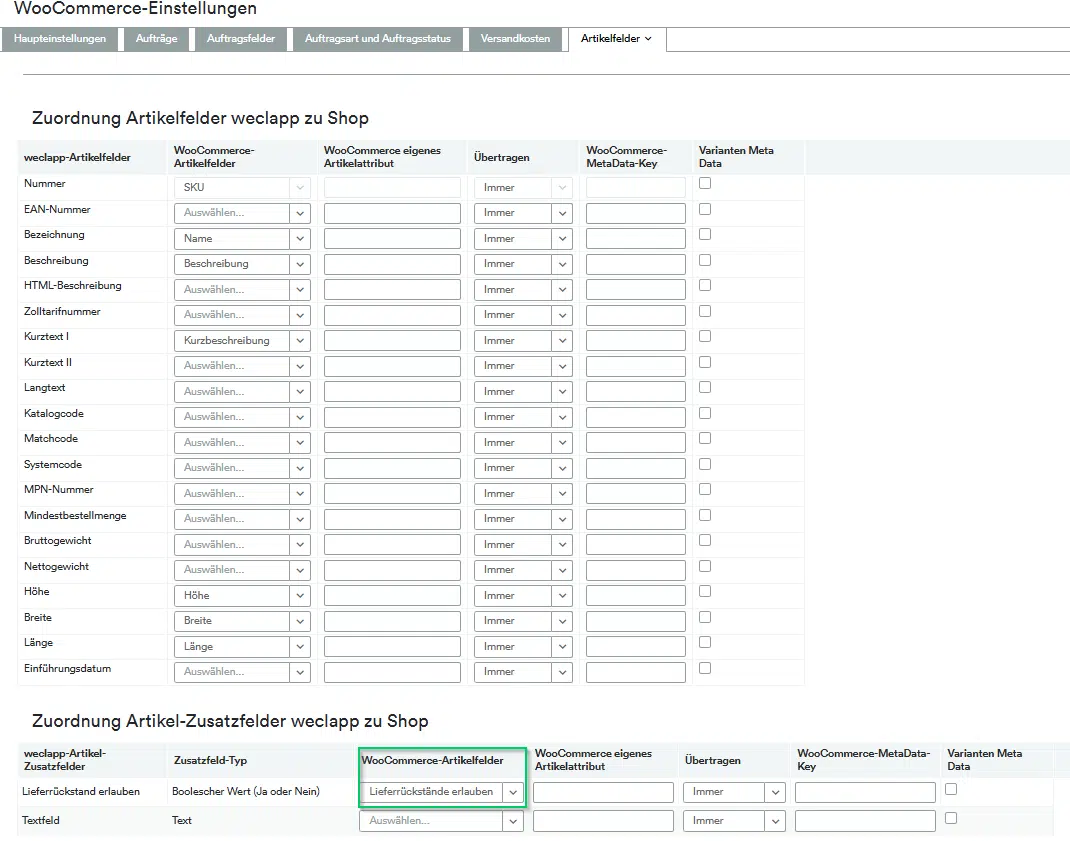Screen dimensions: 1070x841
Task: Choose WooCommerce field for Einführungsdatum
Action: (242, 672)
